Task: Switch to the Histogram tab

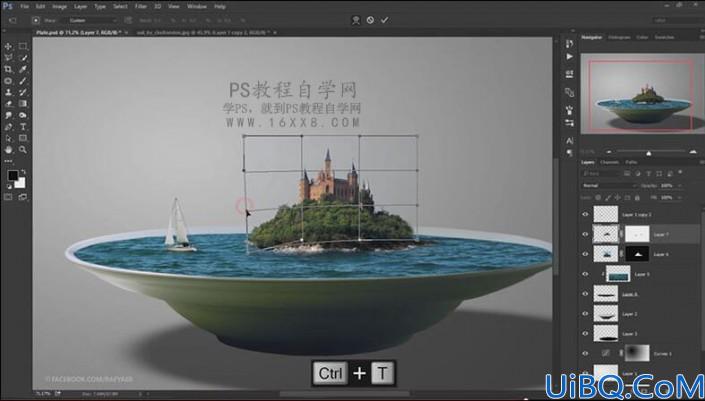Action: pyautogui.click(x=619, y=37)
